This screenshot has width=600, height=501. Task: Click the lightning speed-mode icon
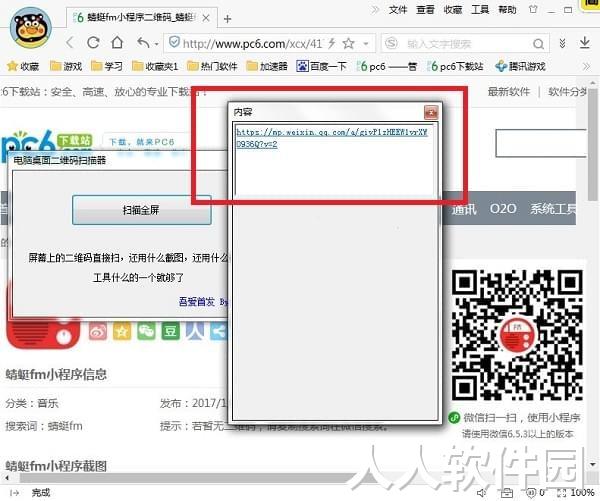(x=331, y=43)
